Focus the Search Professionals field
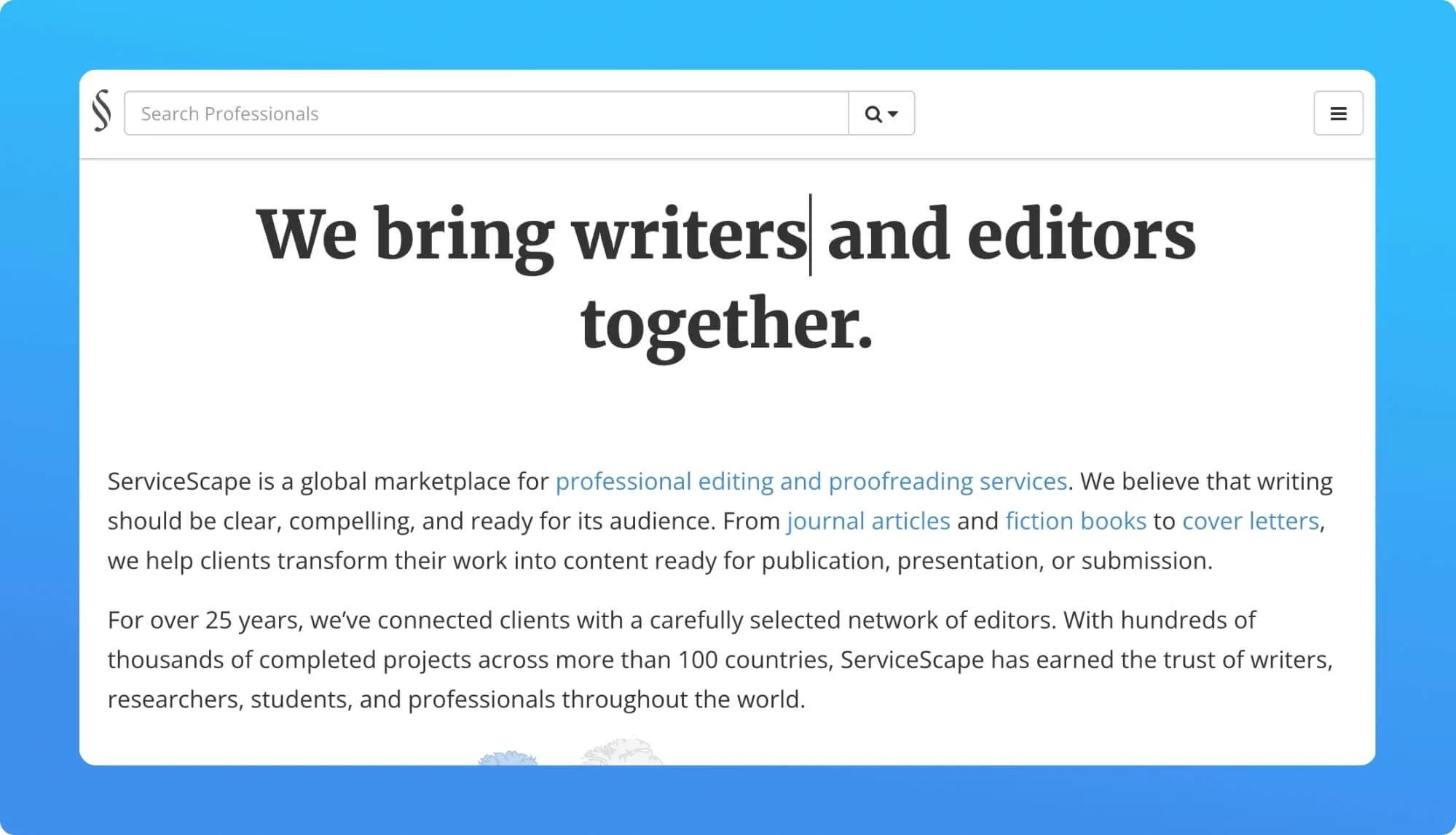The image size is (1456, 835). pyautogui.click(x=487, y=113)
